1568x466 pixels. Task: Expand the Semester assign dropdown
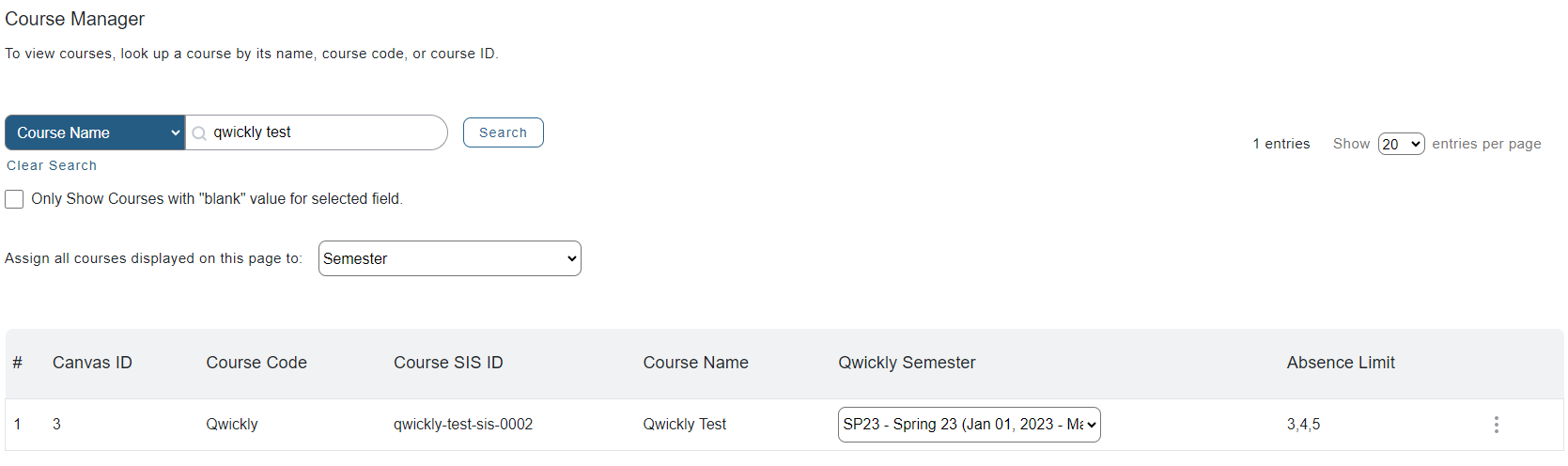tap(450, 258)
